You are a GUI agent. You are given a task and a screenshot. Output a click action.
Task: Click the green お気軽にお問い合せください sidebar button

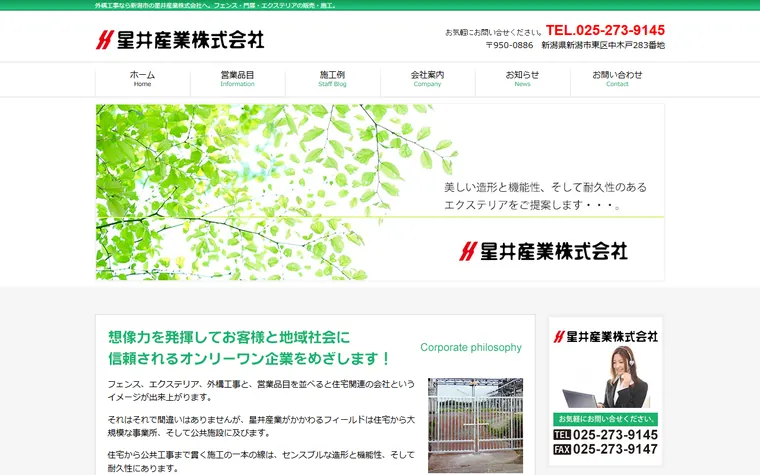605,419
